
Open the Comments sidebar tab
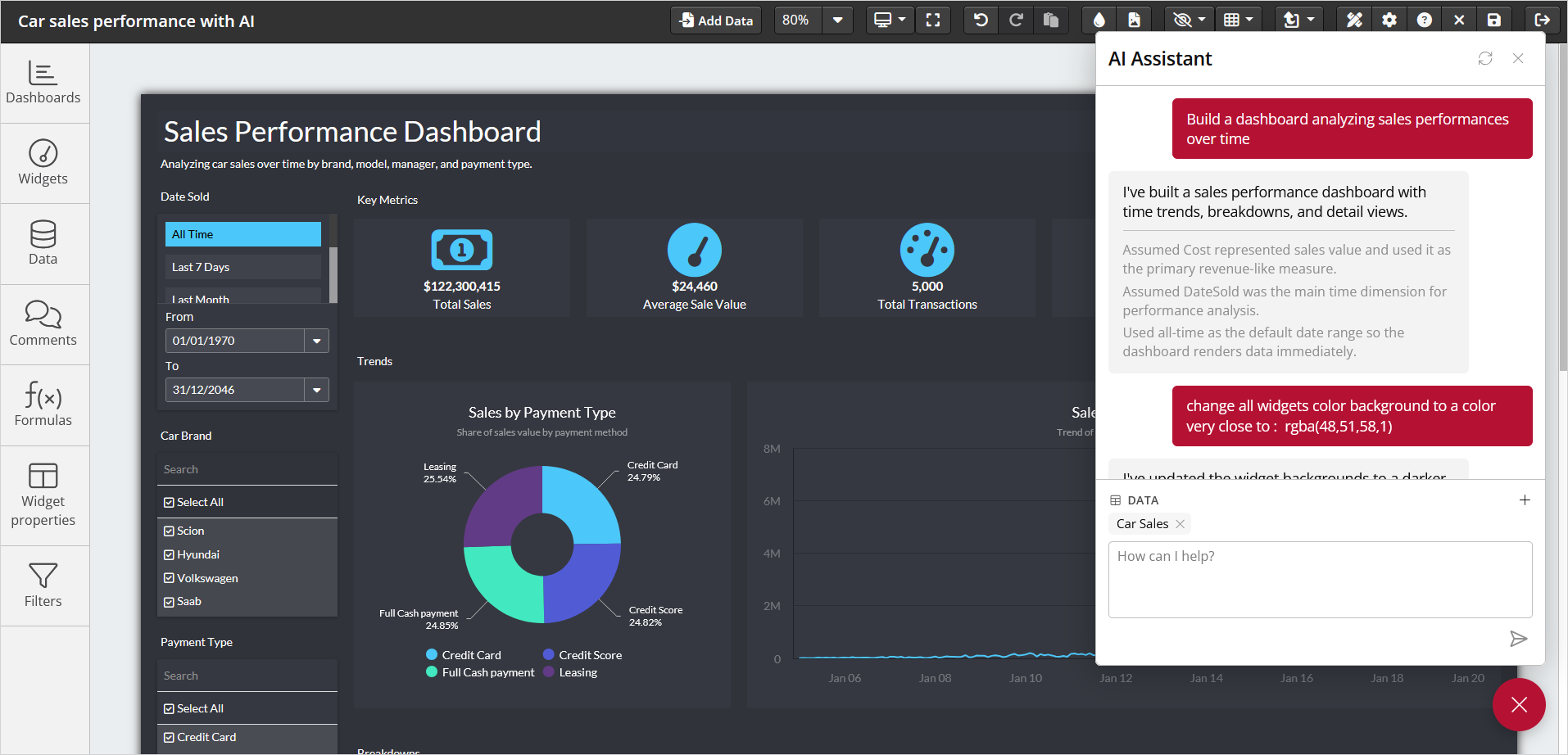43,324
